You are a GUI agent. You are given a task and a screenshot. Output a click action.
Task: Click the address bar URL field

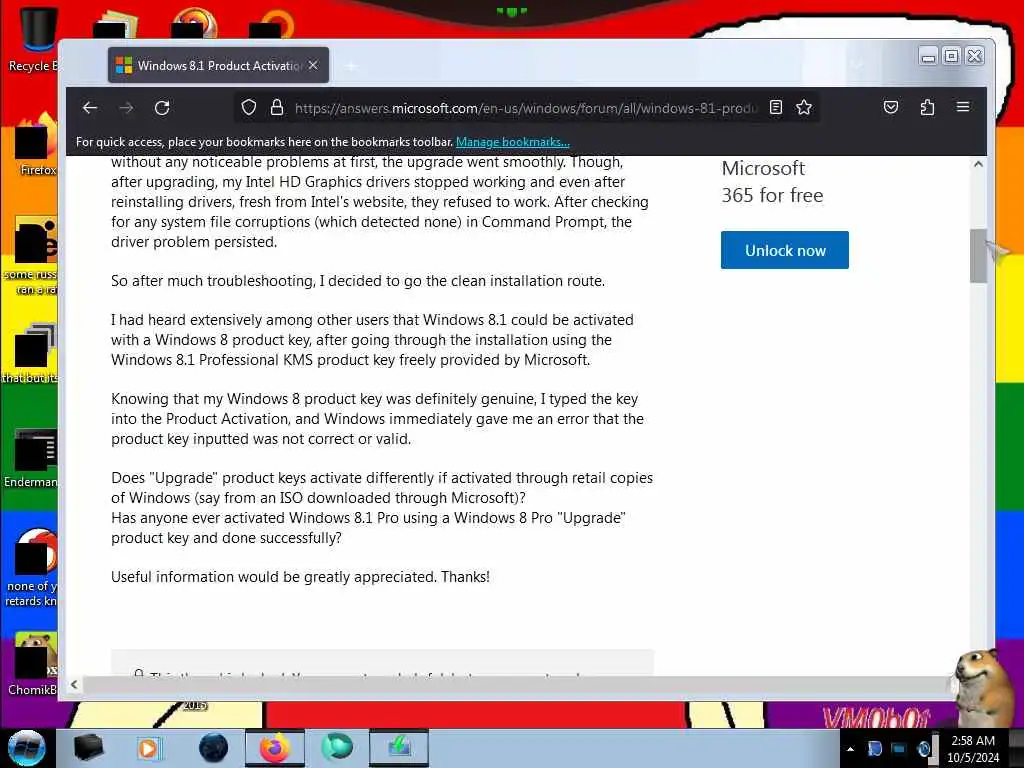[526, 108]
